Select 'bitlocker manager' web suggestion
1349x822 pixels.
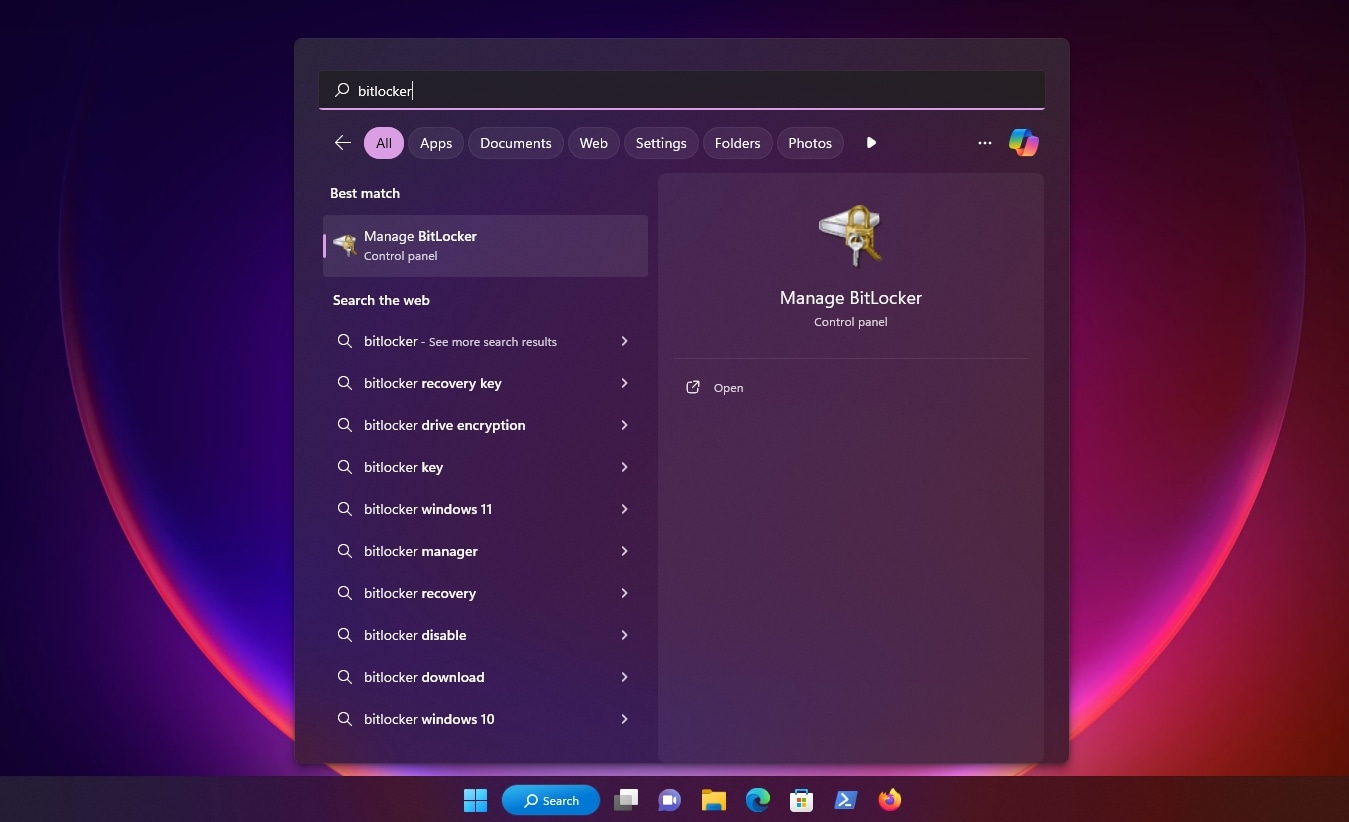(485, 551)
